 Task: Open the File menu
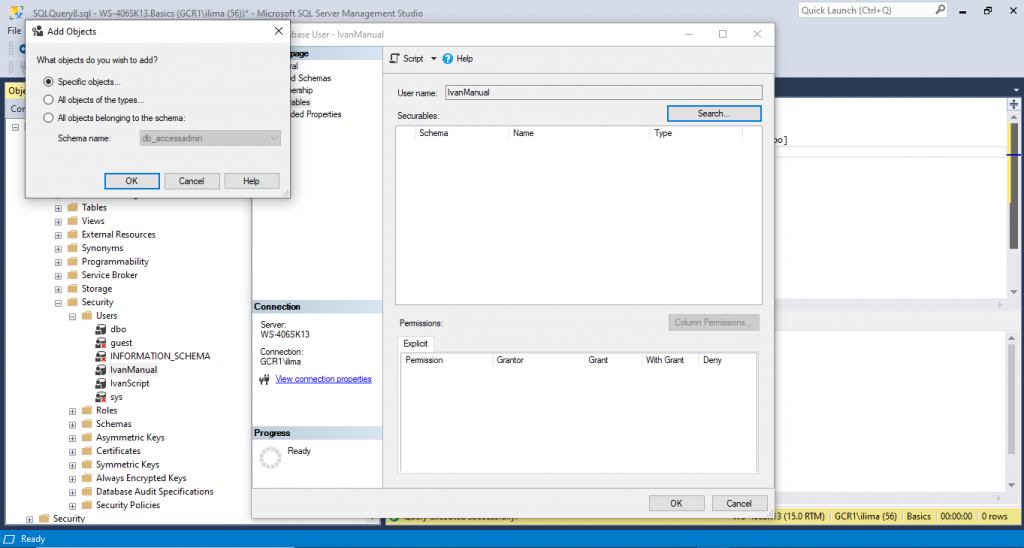(14, 31)
